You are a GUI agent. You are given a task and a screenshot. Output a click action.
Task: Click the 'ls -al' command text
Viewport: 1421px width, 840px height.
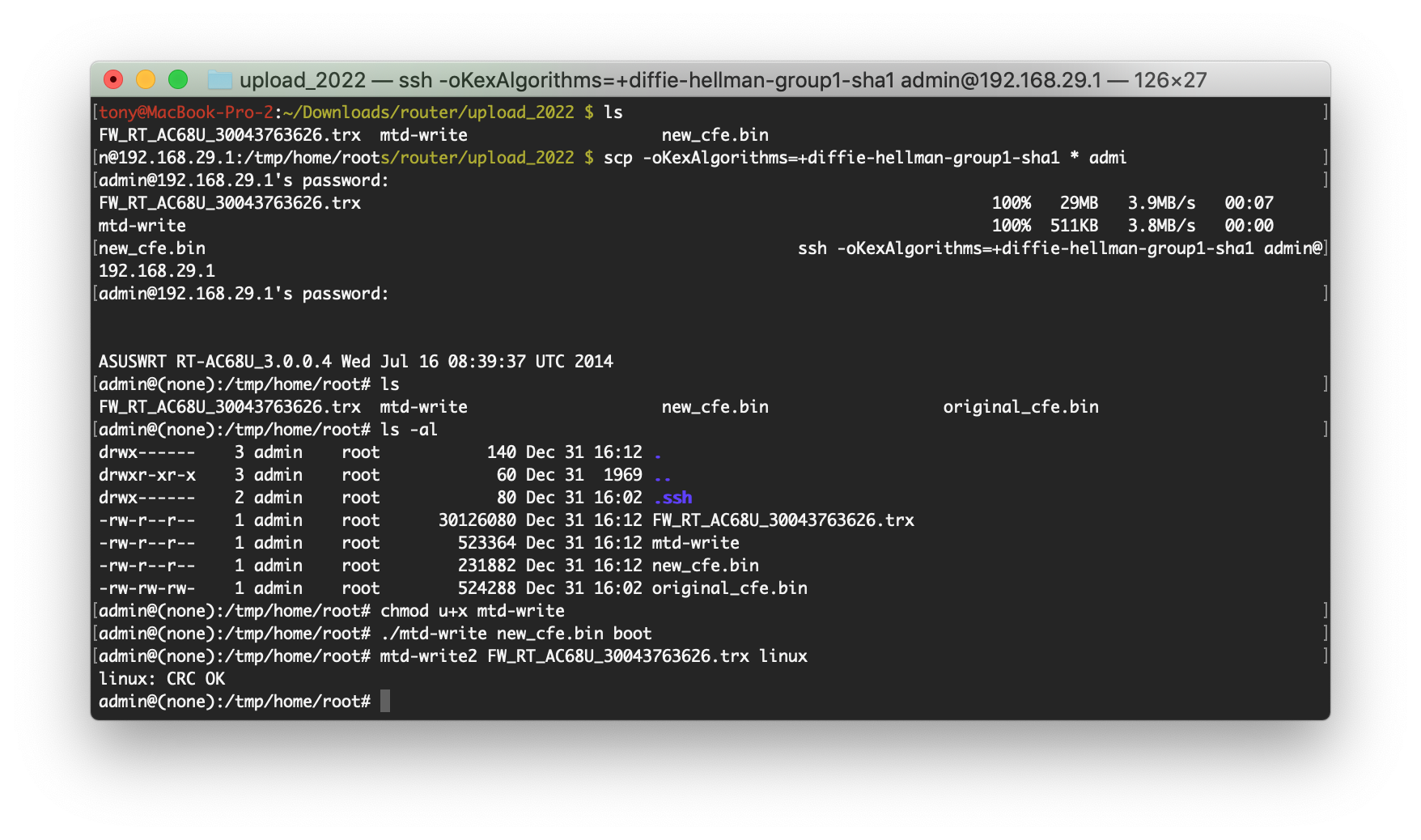pyautogui.click(x=409, y=430)
